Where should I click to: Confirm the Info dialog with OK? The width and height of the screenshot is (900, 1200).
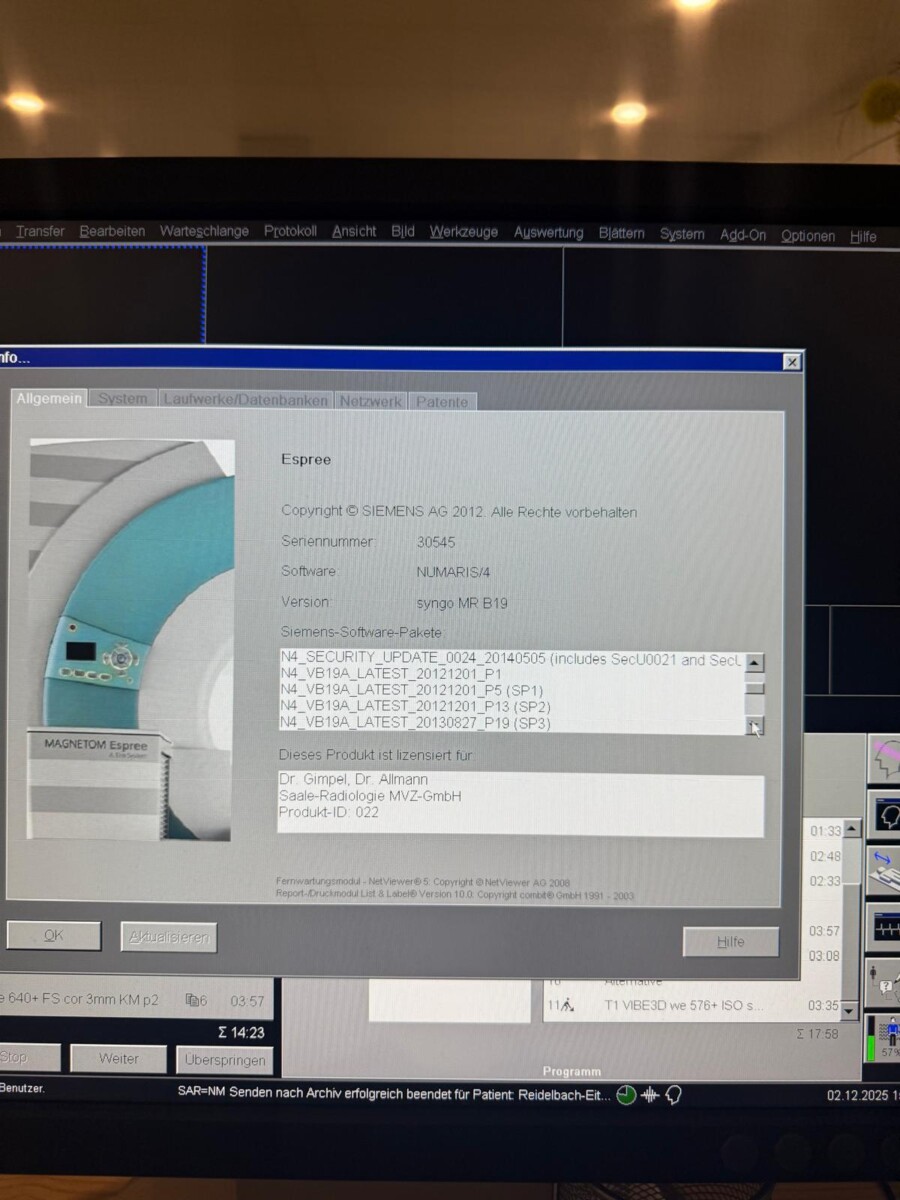click(53, 935)
